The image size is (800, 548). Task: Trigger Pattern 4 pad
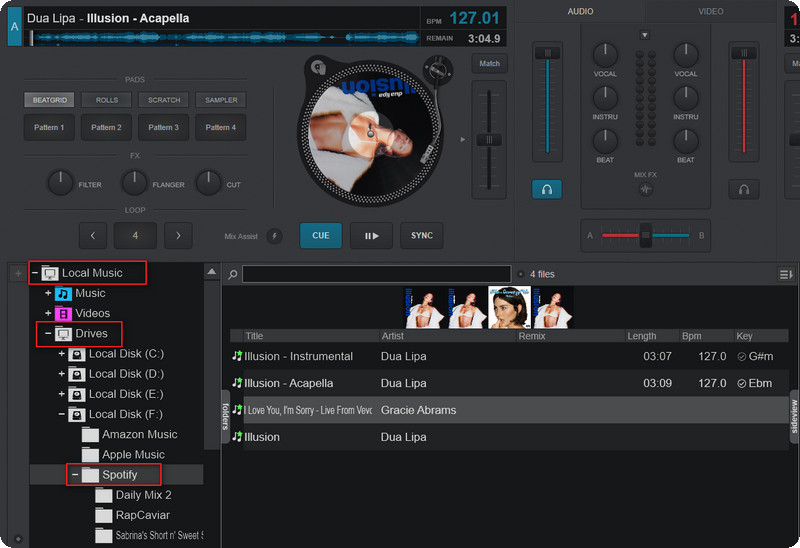pyautogui.click(x=220, y=128)
